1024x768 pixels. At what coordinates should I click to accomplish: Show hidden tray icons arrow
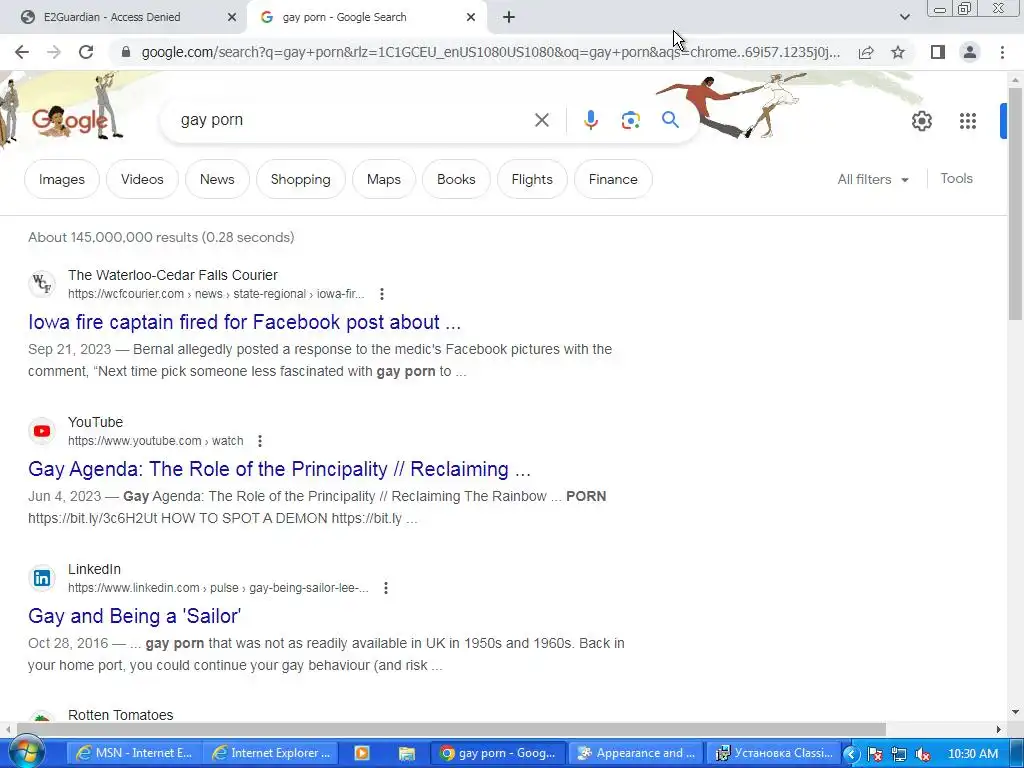[x=851, y=754]
